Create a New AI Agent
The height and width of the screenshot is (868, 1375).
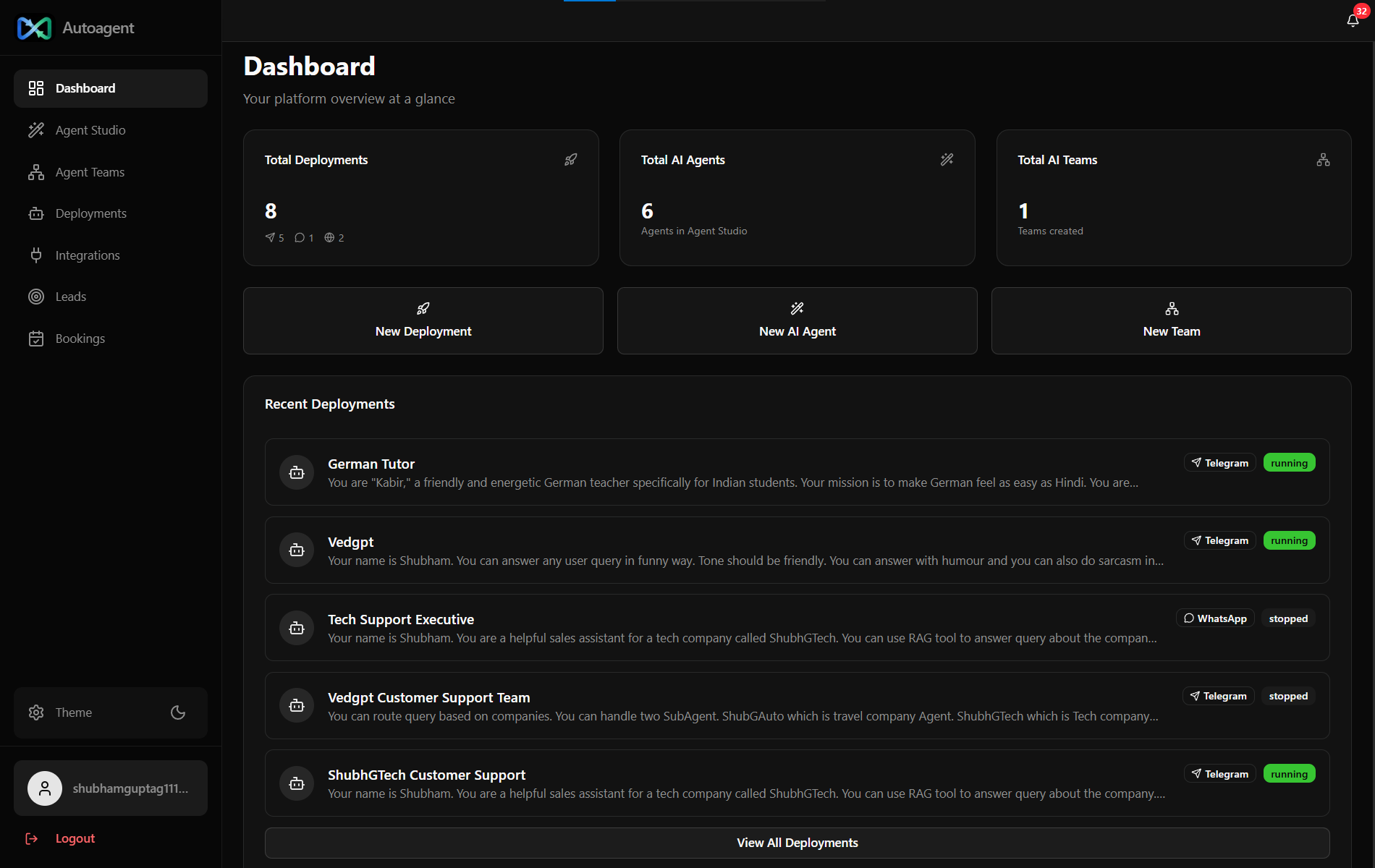pos(797,320)
